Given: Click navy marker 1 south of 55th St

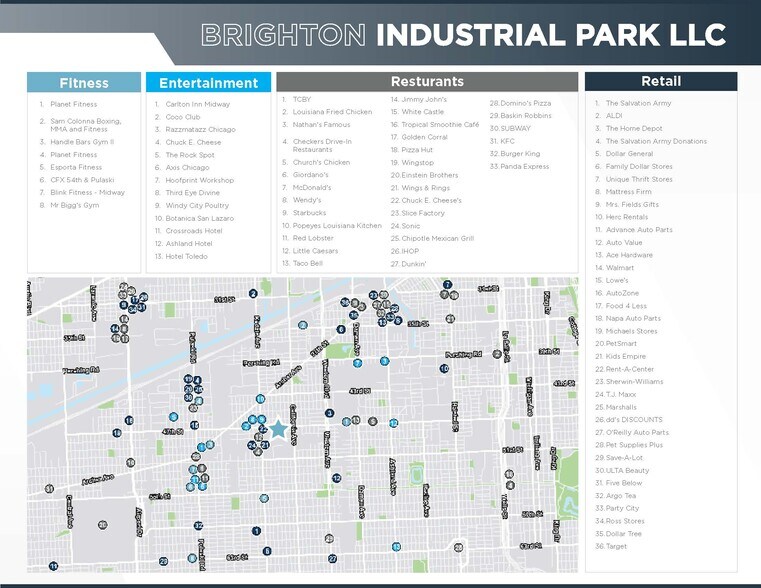Looking at the screenshot, I should pyautogui.click(x=257, y=531).
